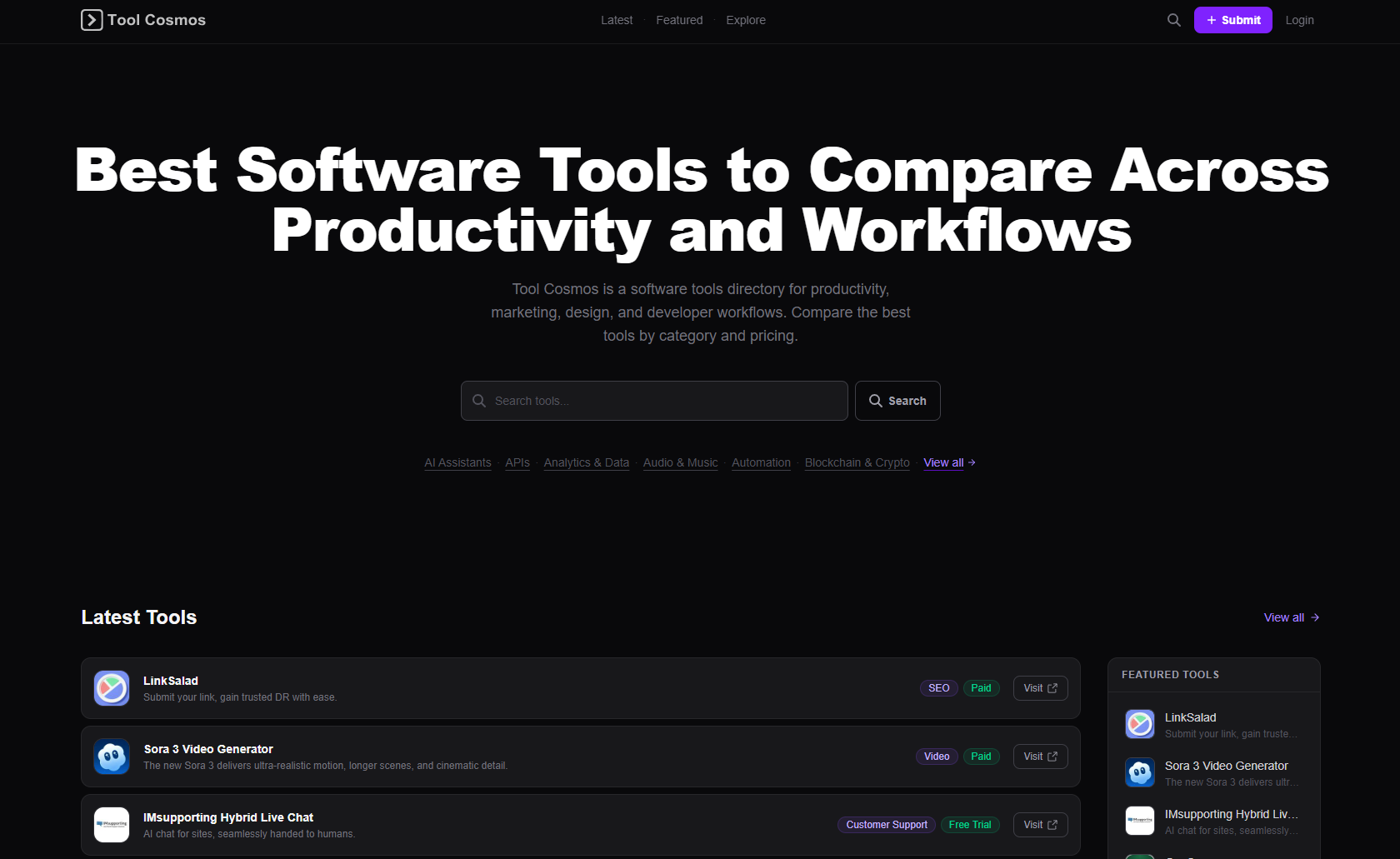Open the Blockchain & Crypto category link

pos(857,462)
